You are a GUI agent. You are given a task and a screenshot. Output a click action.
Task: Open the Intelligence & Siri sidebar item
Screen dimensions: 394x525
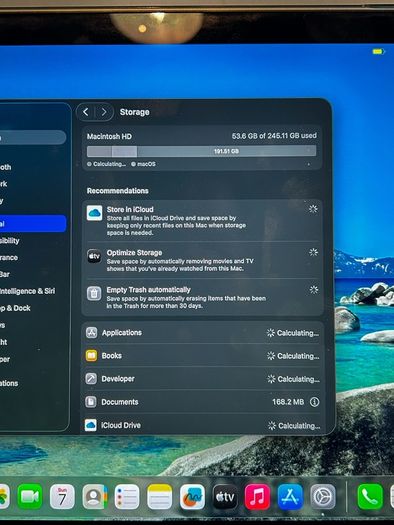pos(27,291)
